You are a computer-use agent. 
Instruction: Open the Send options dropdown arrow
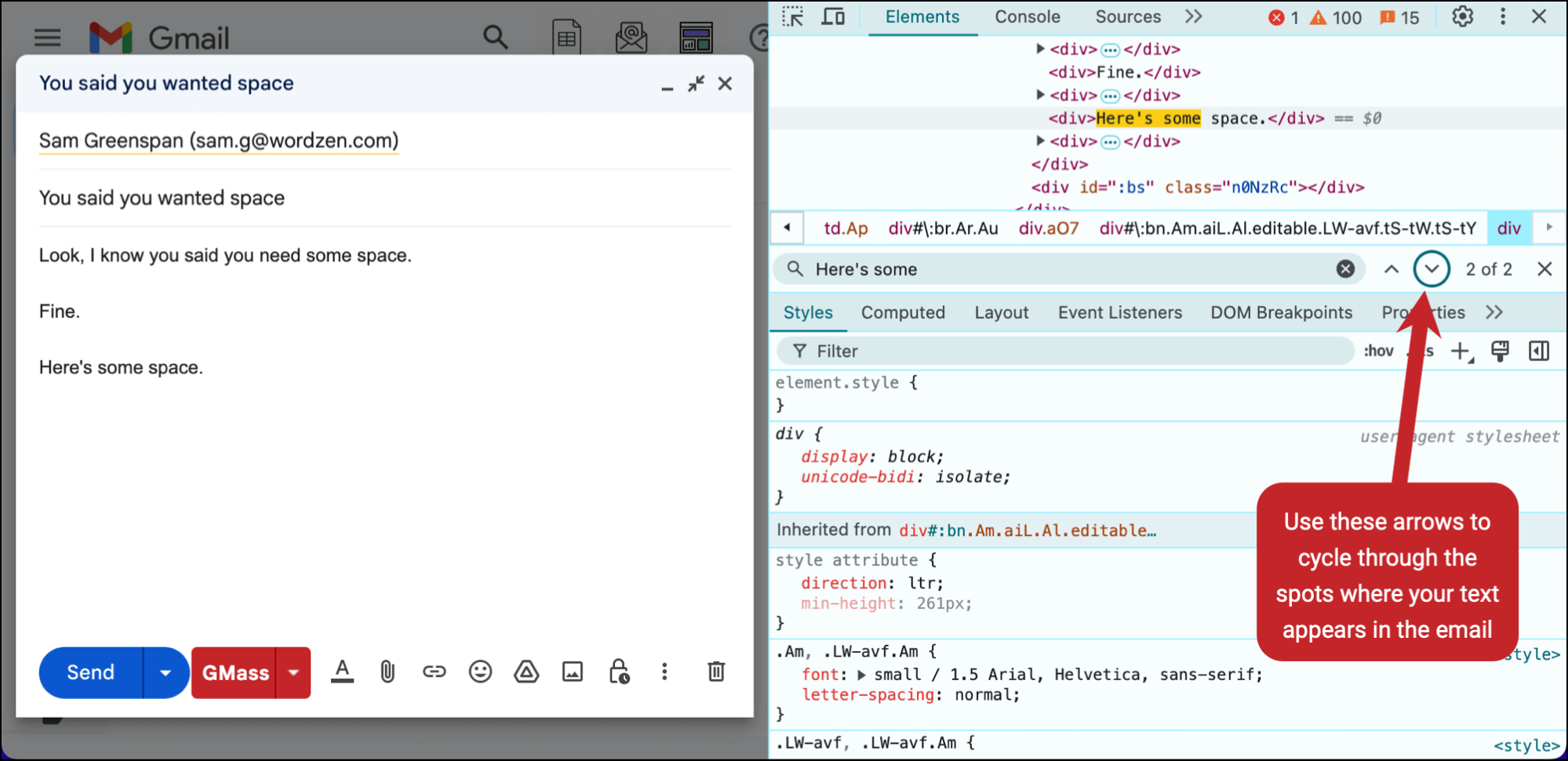click(x=166, y=672)
